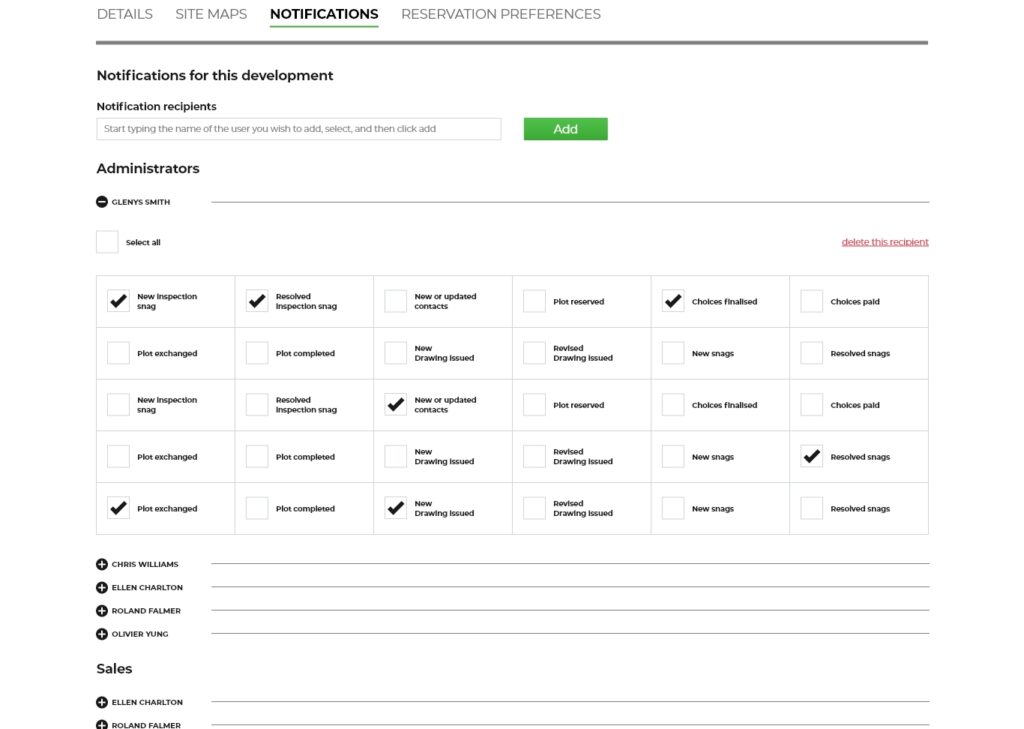Screen dimensions: 1024x729
Task: Open the Details tab
Action: tap(125, 14)
